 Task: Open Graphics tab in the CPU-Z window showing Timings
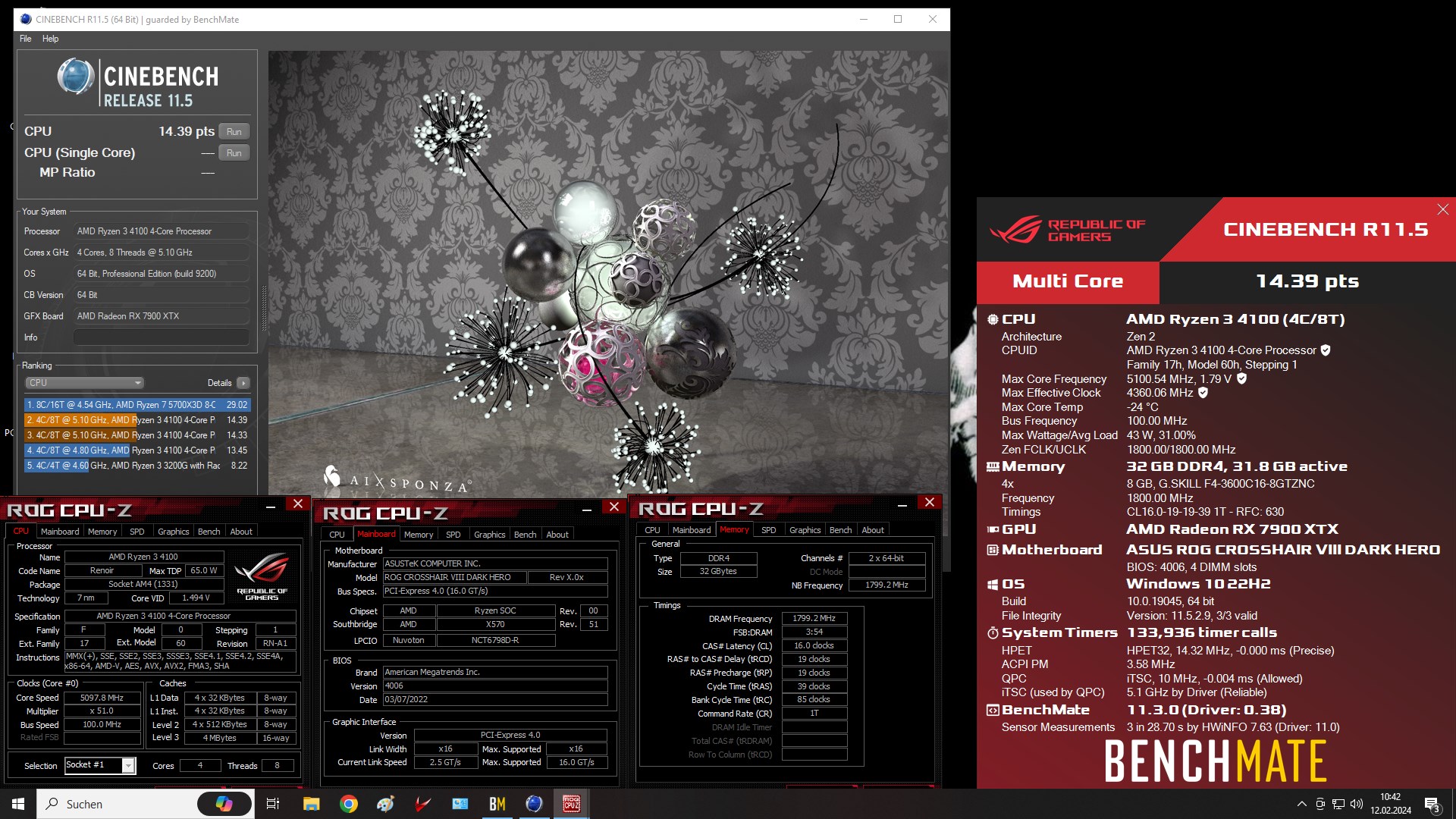805,530
